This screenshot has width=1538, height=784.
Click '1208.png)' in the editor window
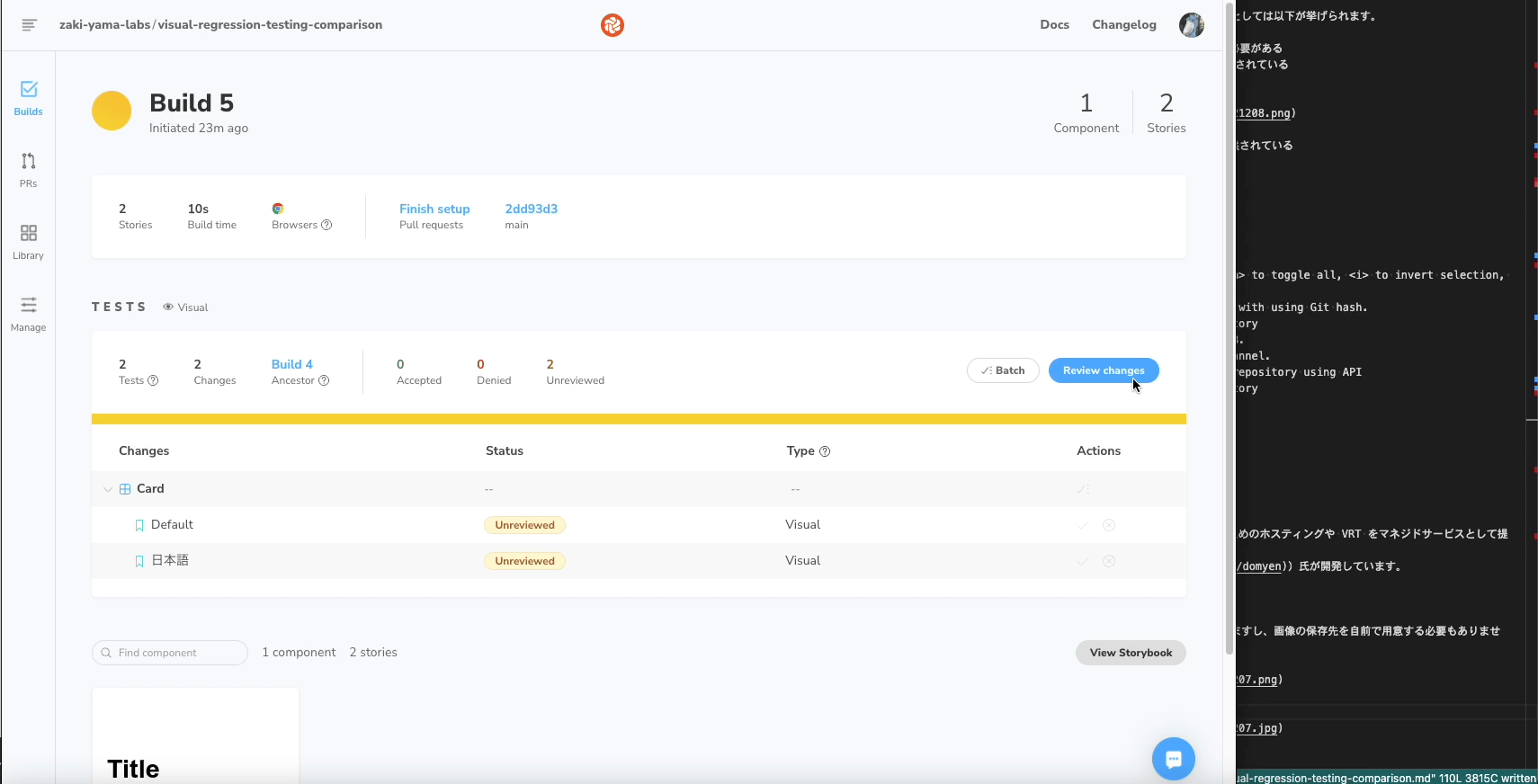tap(1266, 113)
